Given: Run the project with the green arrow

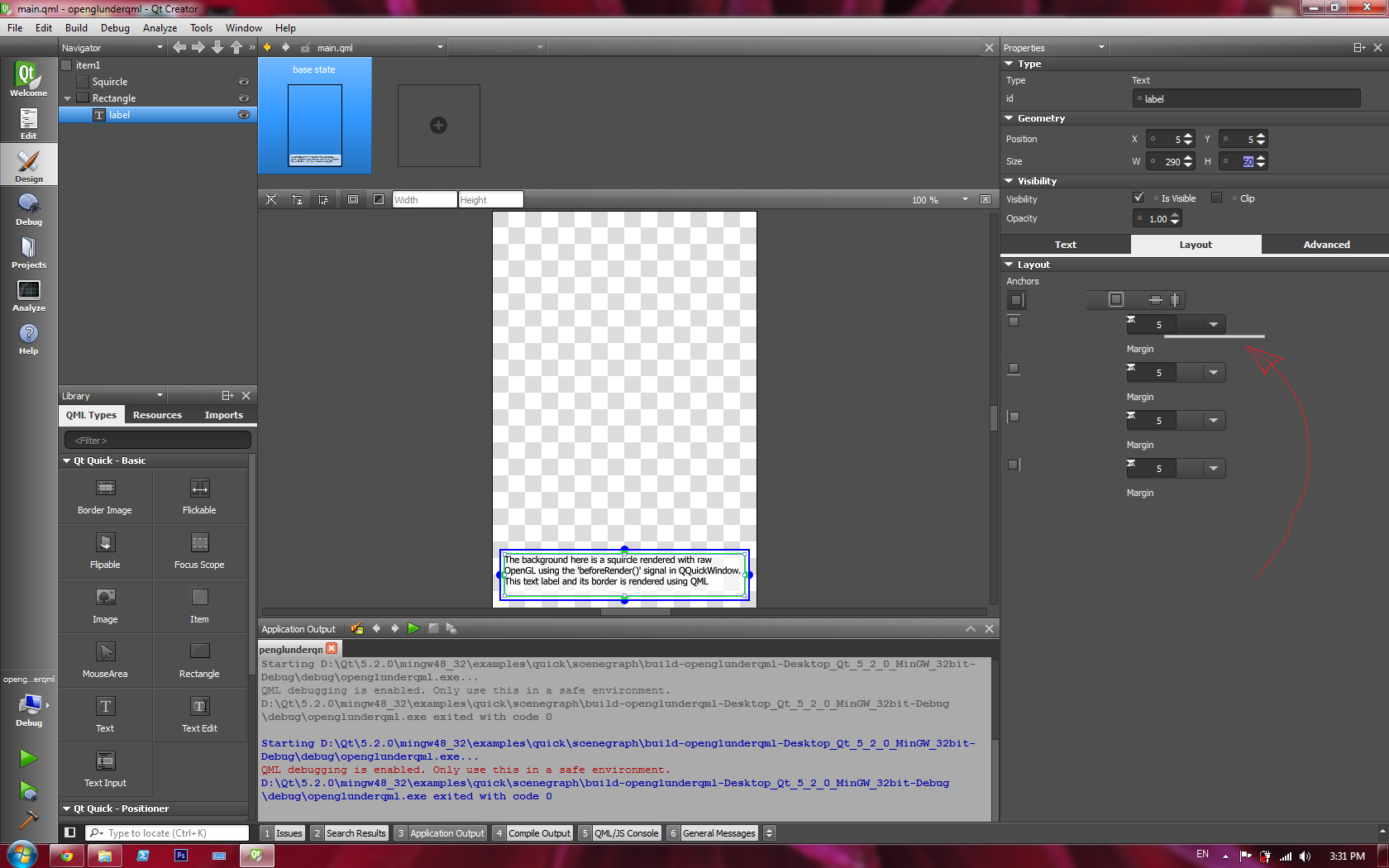Looking at the screenshot, I should tap(28, 758).
